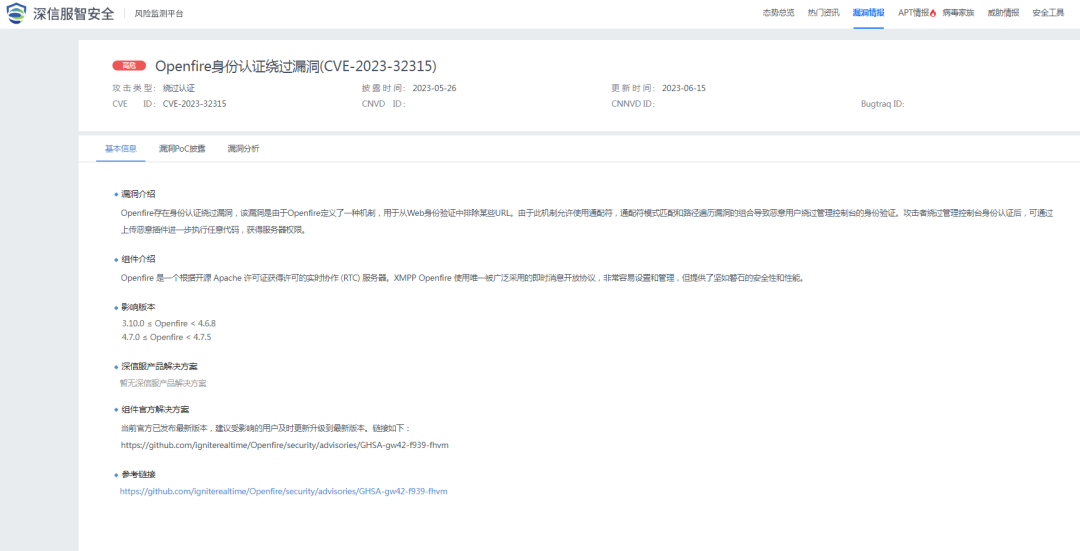This screenshot has height=551, width=1080.
Task: Click version range 4.7.0 ≤ Openfire < 4.7.5
Action: click(167, 337)
